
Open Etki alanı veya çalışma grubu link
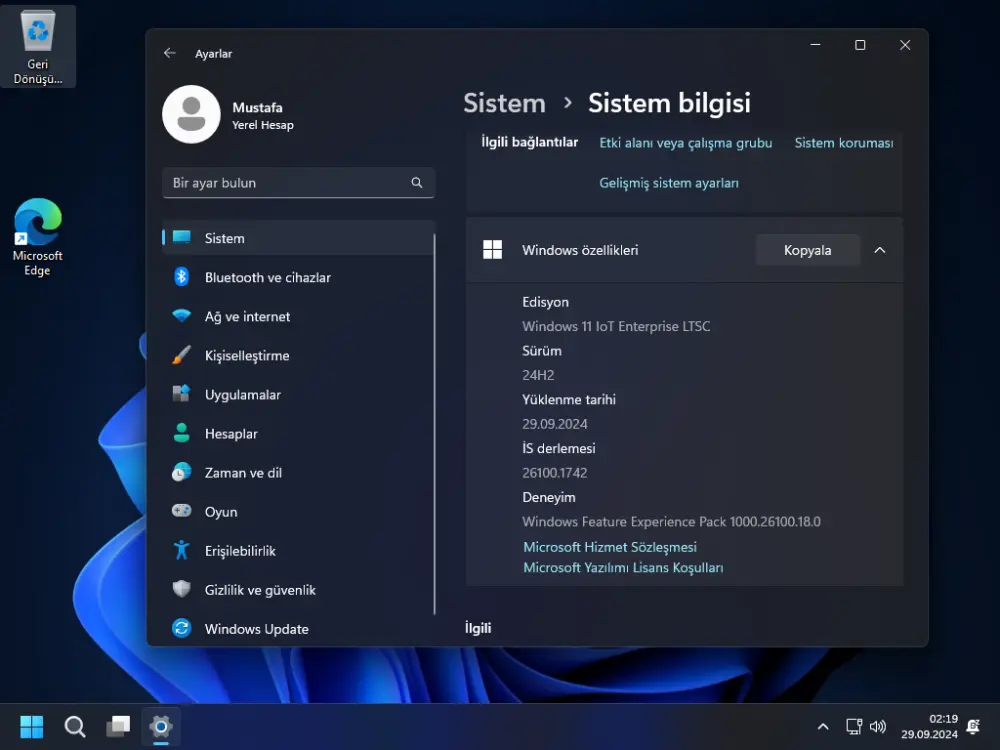pos(686,143)
